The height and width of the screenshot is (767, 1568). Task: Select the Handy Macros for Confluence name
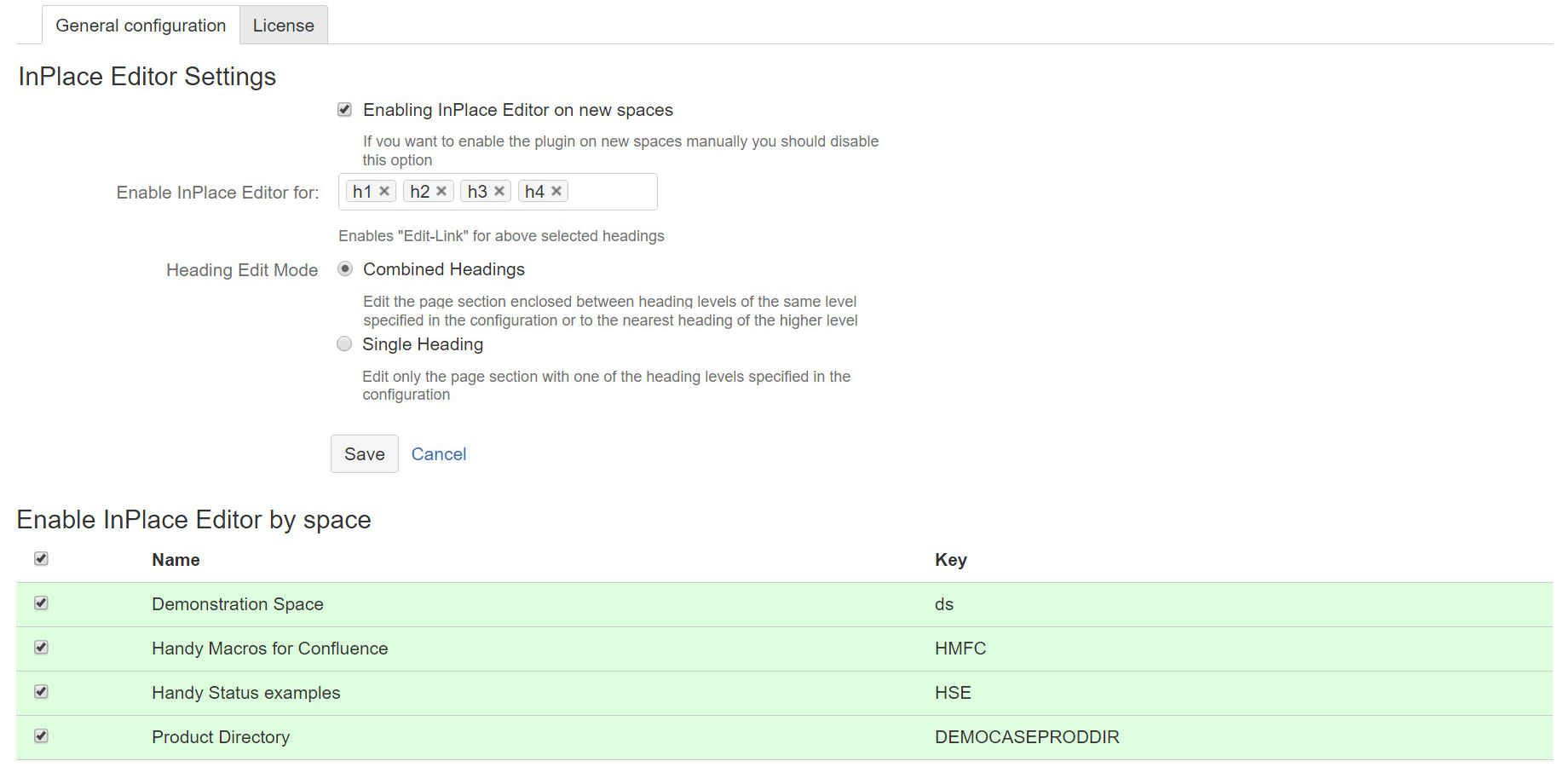pos(270,649)
